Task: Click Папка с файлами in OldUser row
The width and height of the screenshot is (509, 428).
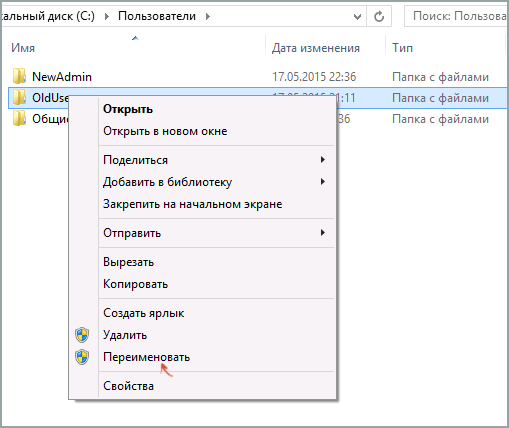Action: pos(440,98)
